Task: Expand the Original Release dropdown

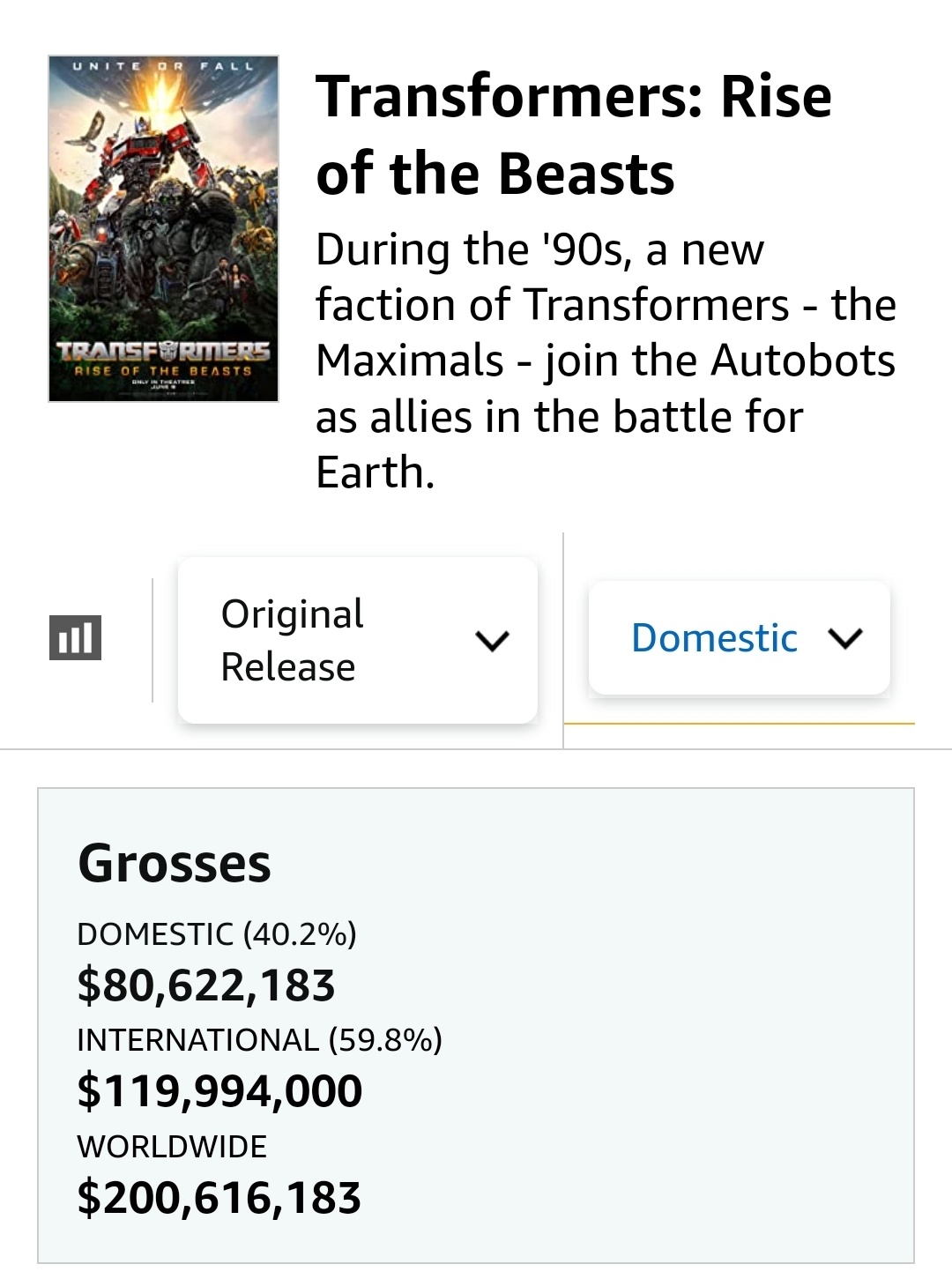Action: coord(357,640)
